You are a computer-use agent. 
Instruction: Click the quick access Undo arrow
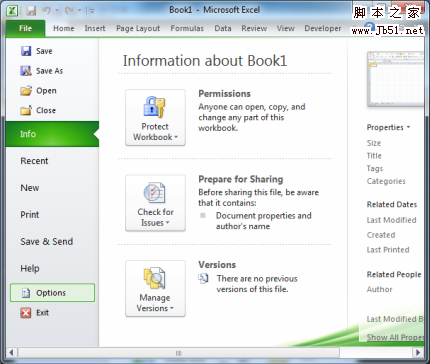pos(46,11)
